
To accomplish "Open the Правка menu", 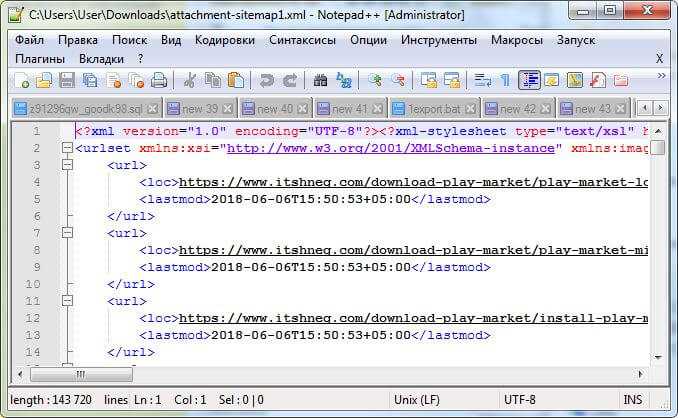I will tap(78, 40).
